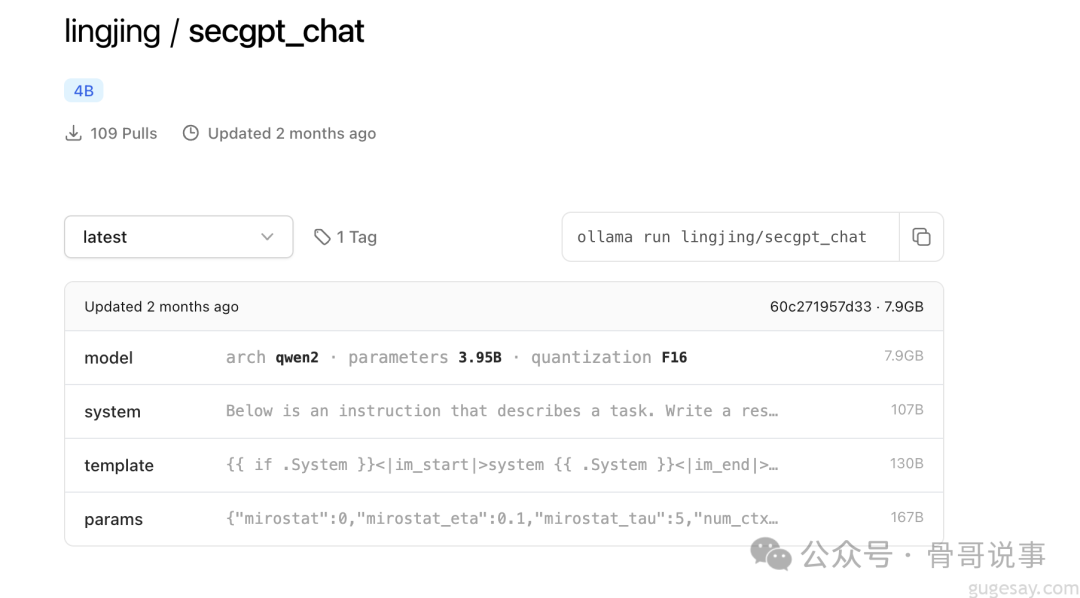This screenshot has width=1080, height=598.
Task: Click the secgpt_chat model title
Action: [x=276, y=32]
